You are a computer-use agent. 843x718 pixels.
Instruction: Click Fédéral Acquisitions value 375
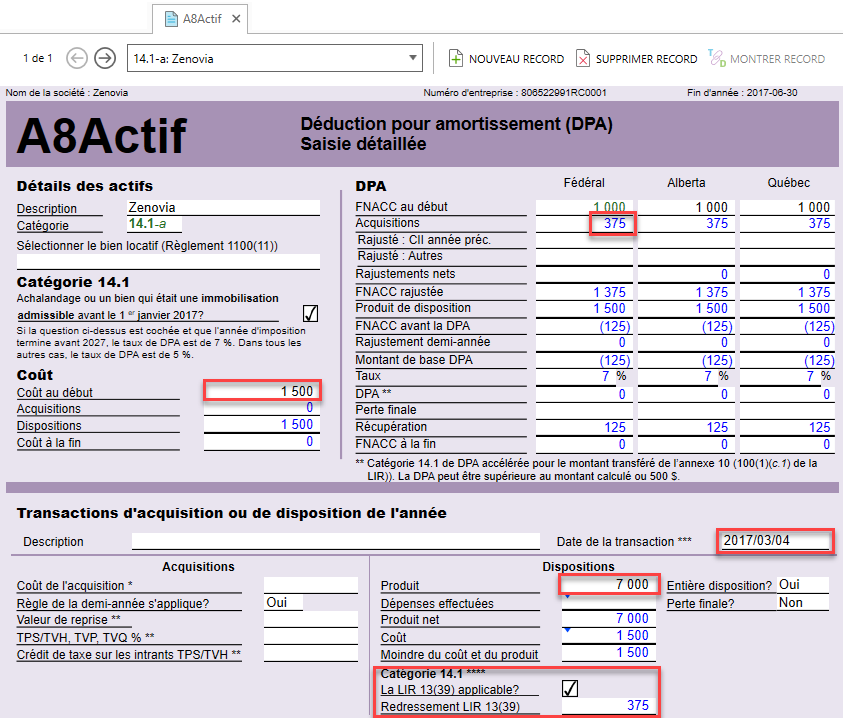[584, 223]
